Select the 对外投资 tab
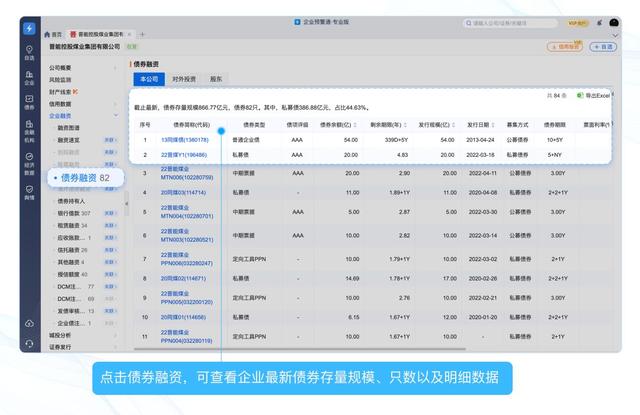640x415 pixels. click(184, 79)
